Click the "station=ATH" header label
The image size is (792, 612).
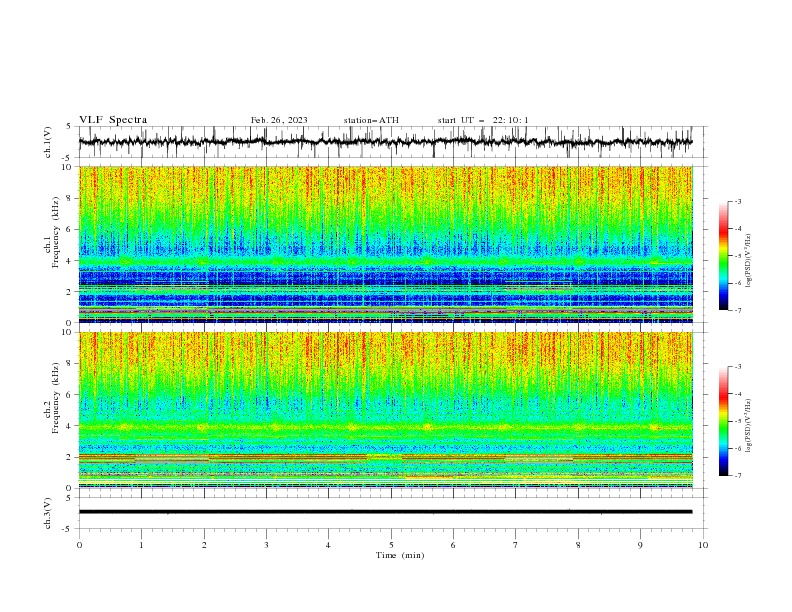371,120
